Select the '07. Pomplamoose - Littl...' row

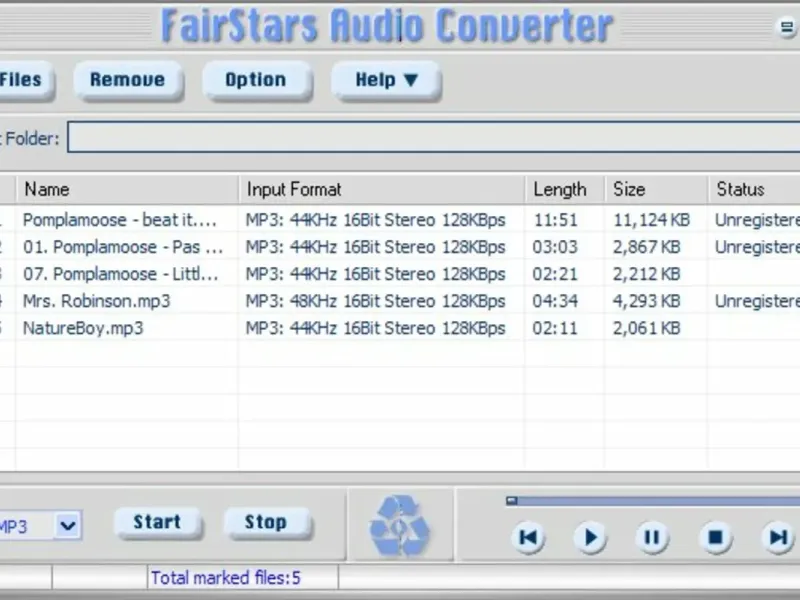[400, 274]
